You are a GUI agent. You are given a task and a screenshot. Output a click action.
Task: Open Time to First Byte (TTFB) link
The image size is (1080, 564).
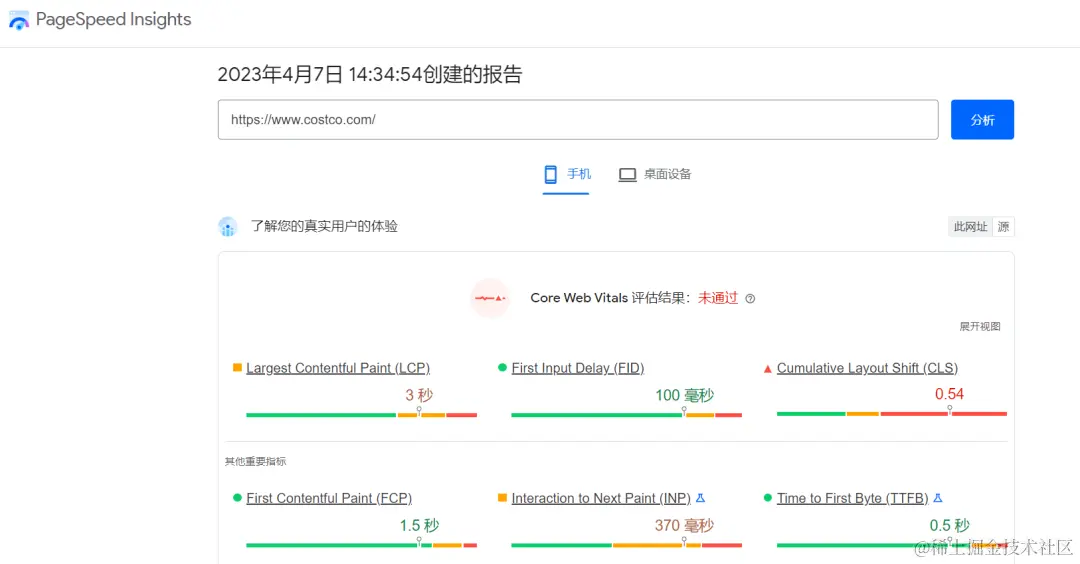click(853, 498)
